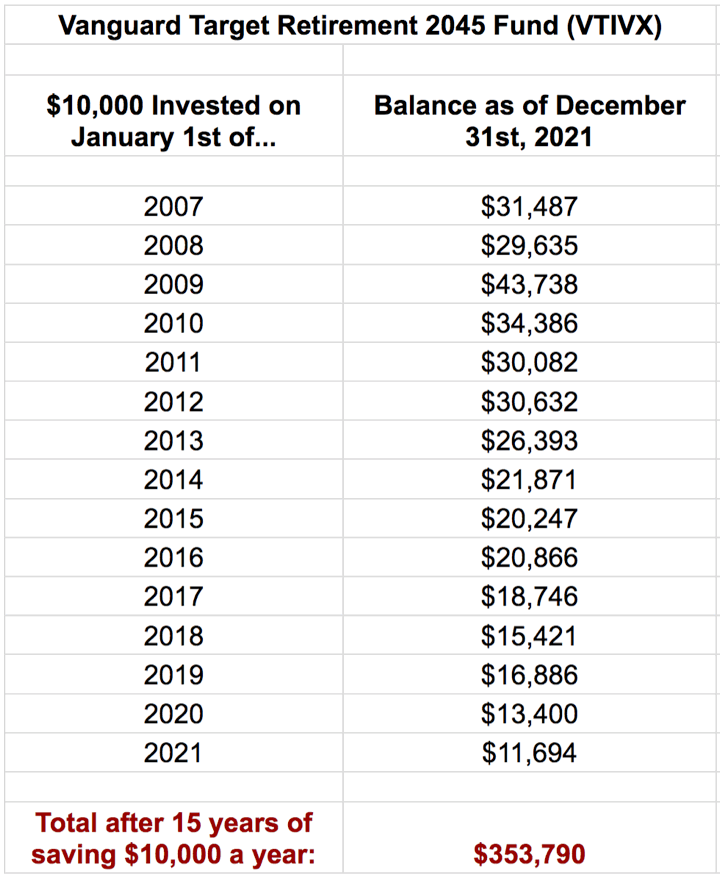
Task: Select the $26,393 balance cell
Action: pyautogui.click(x=529, y=441)
